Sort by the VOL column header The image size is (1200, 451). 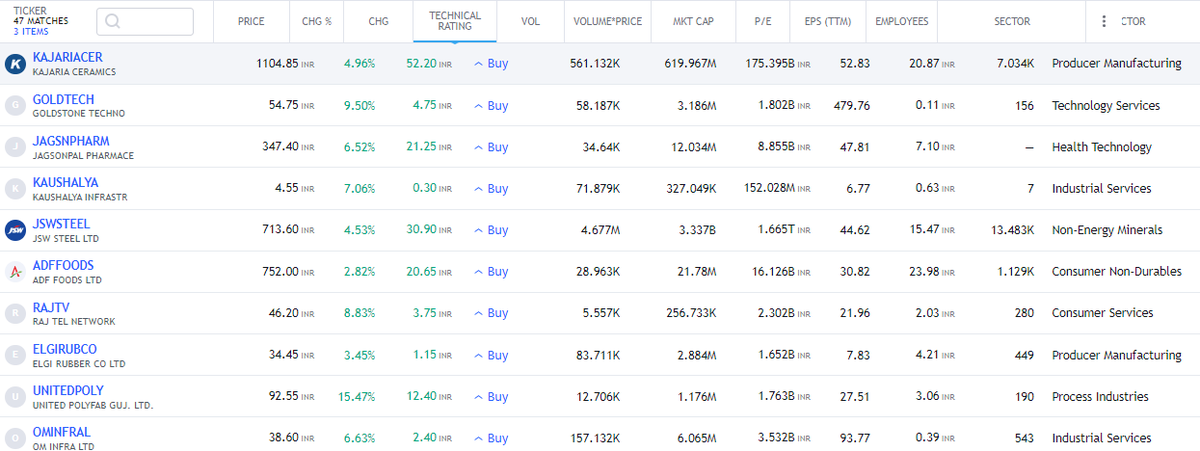pyautogui.click(x=532, y=21)
